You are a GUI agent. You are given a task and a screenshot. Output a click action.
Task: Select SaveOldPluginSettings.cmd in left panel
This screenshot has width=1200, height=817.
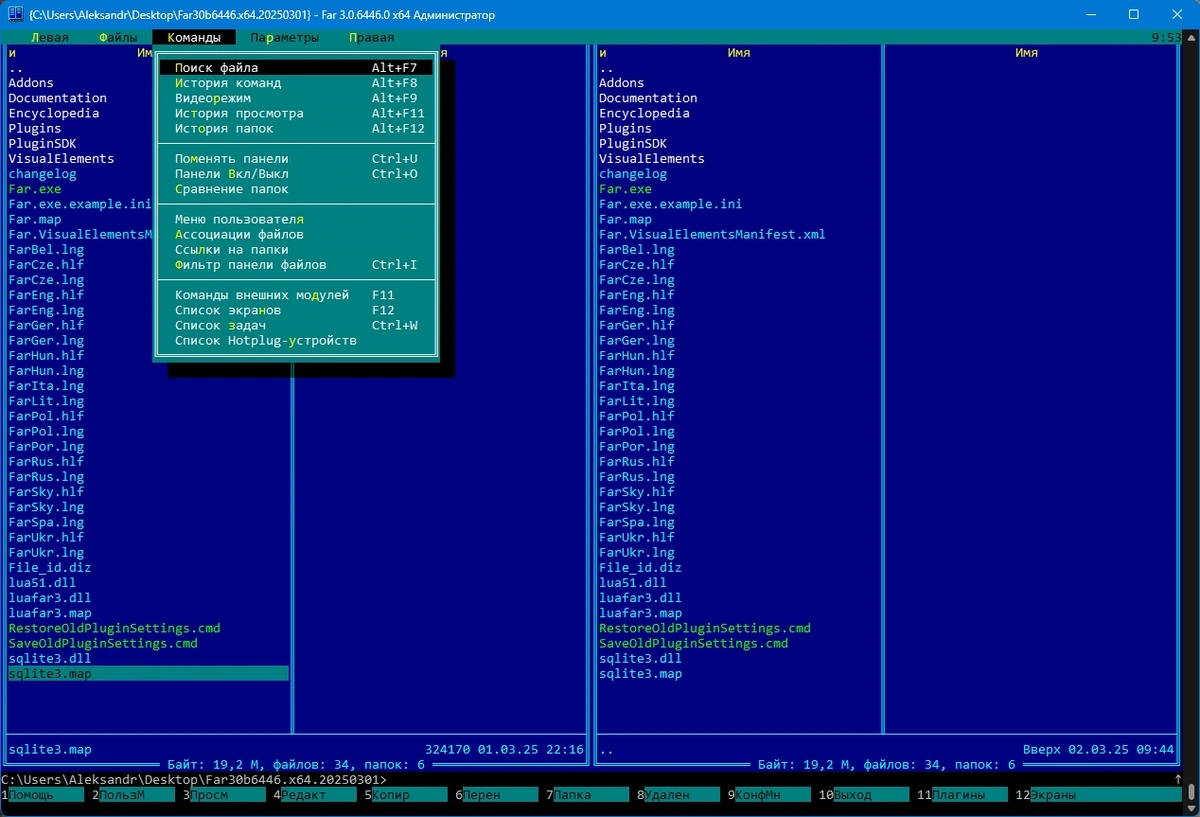pyautogui.click(x=103, y=643)
